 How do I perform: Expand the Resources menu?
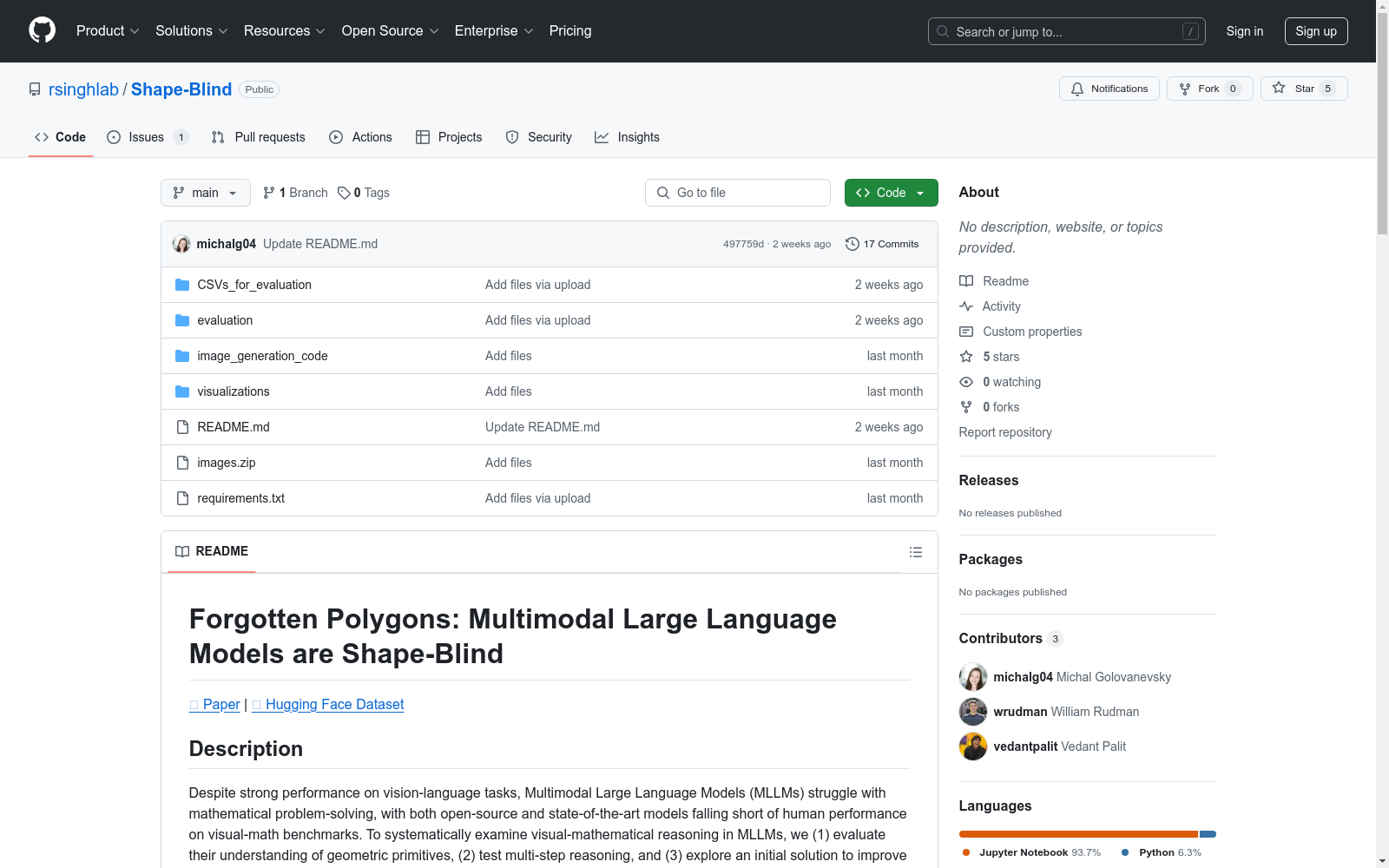point(285,31)
